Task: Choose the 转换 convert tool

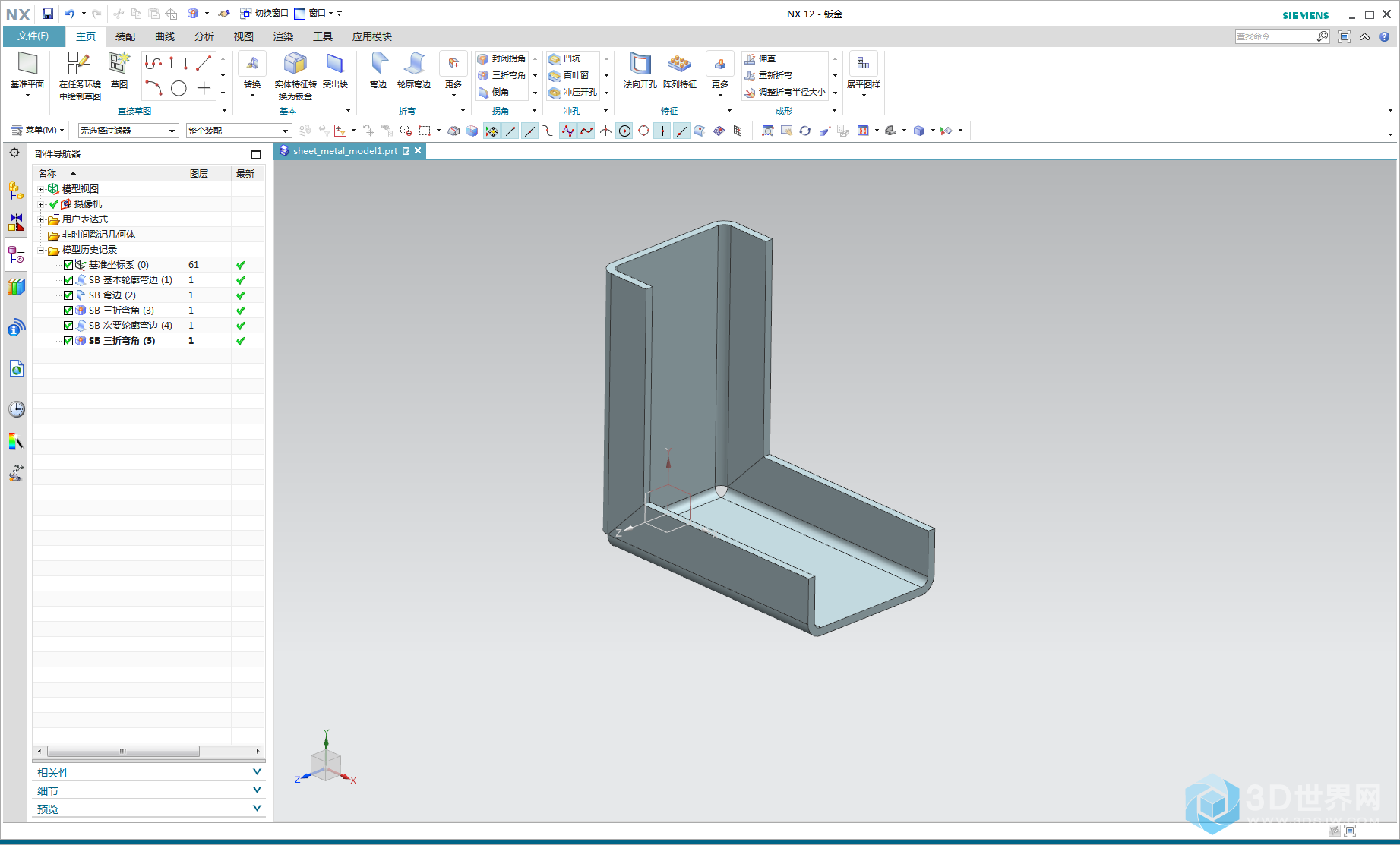Action: pyautogui.click(x=252, y=71)
